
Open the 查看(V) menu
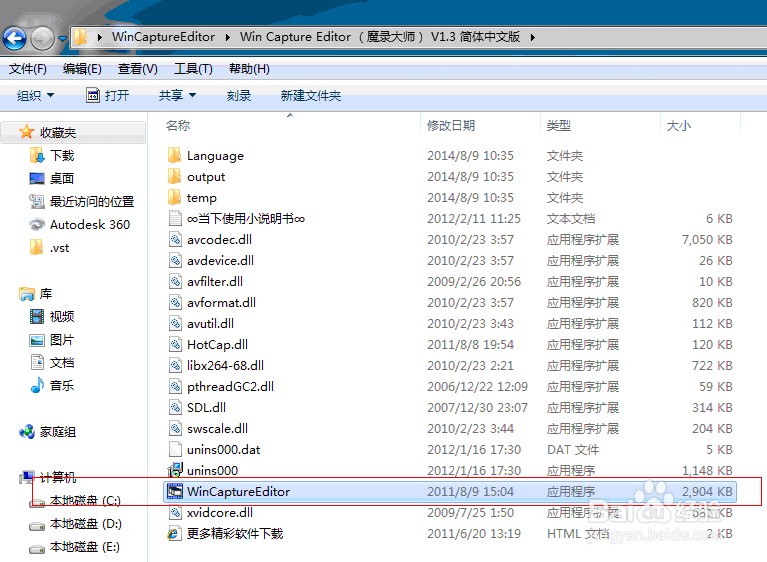click(x=137, y=69)
